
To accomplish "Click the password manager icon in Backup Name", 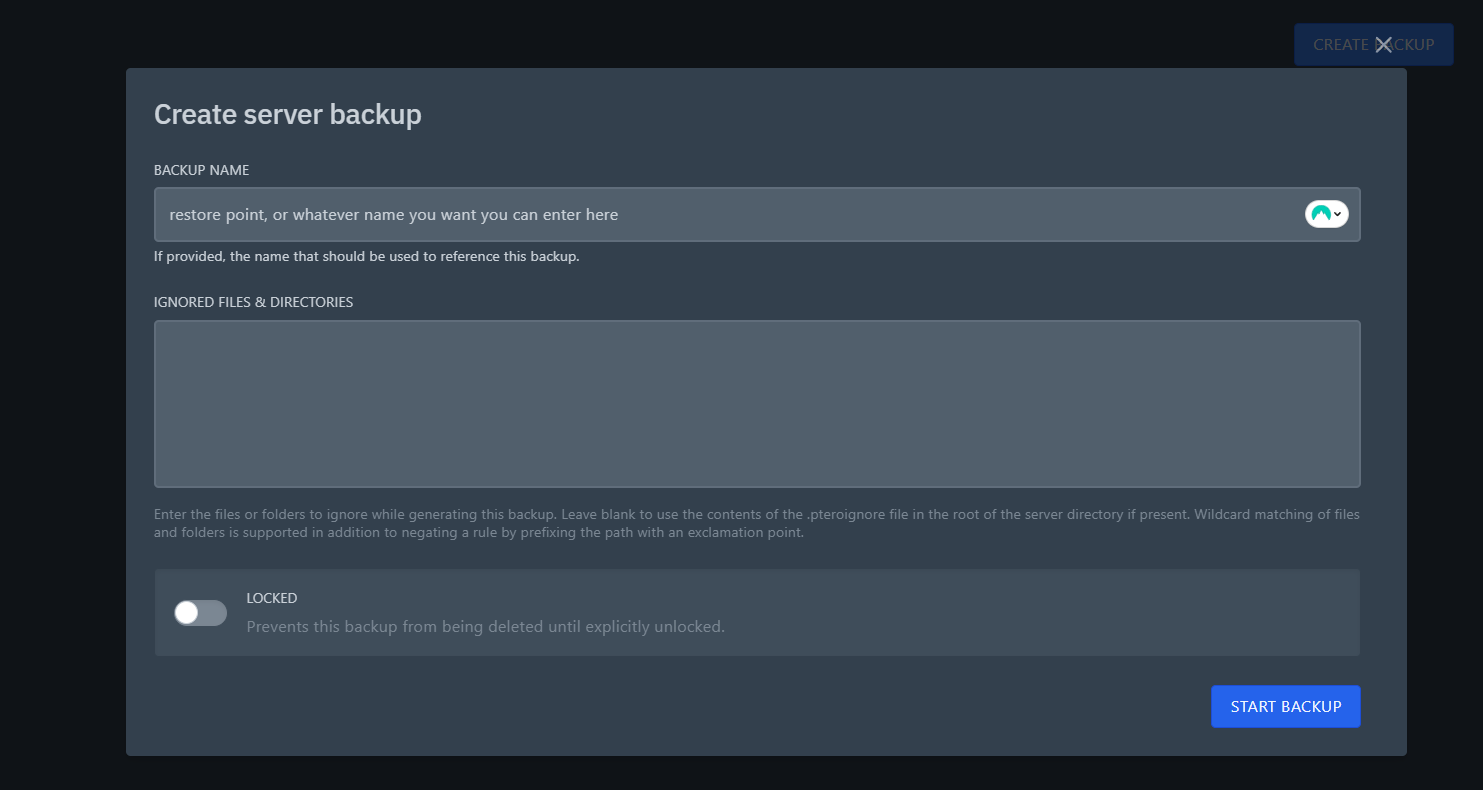I will tap(1320, 214).
